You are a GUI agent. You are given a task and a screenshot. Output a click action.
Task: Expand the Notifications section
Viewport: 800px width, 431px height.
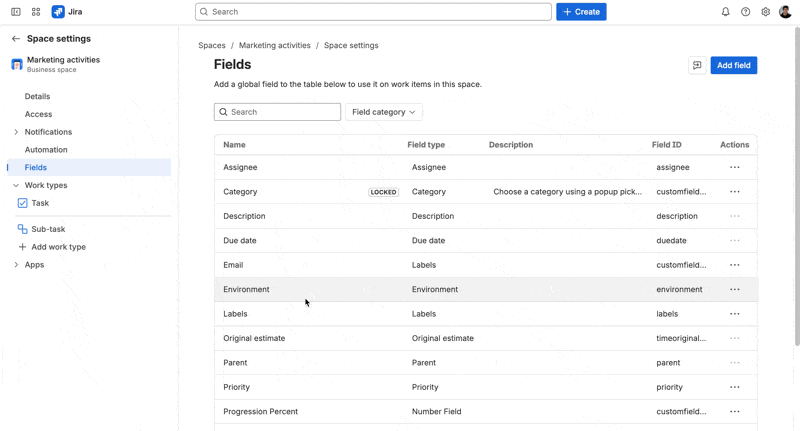[16, 132]
